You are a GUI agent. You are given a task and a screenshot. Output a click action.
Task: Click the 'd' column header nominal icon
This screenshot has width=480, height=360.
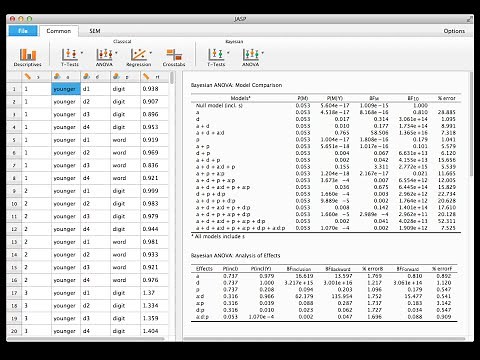pos(86,77)
